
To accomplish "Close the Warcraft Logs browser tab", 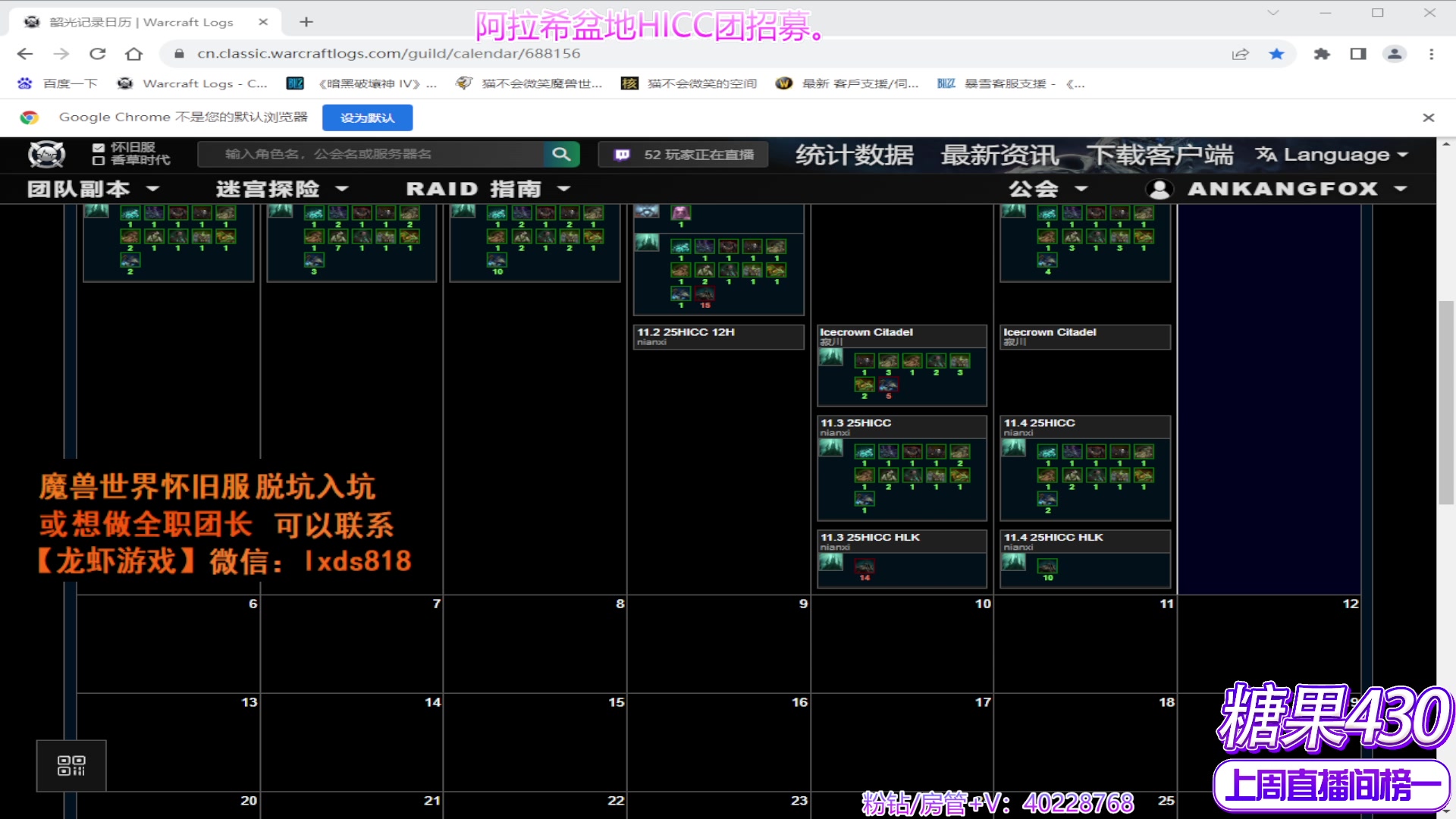I will coord(263,22).
